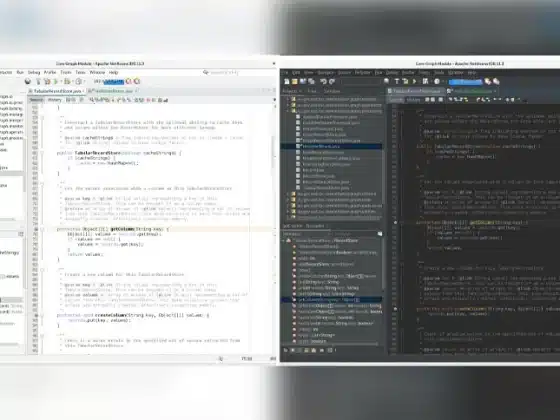Select TabularRecordStore.java tab in light editor
This screenshot has width=560, height=420.
point(58,91)
